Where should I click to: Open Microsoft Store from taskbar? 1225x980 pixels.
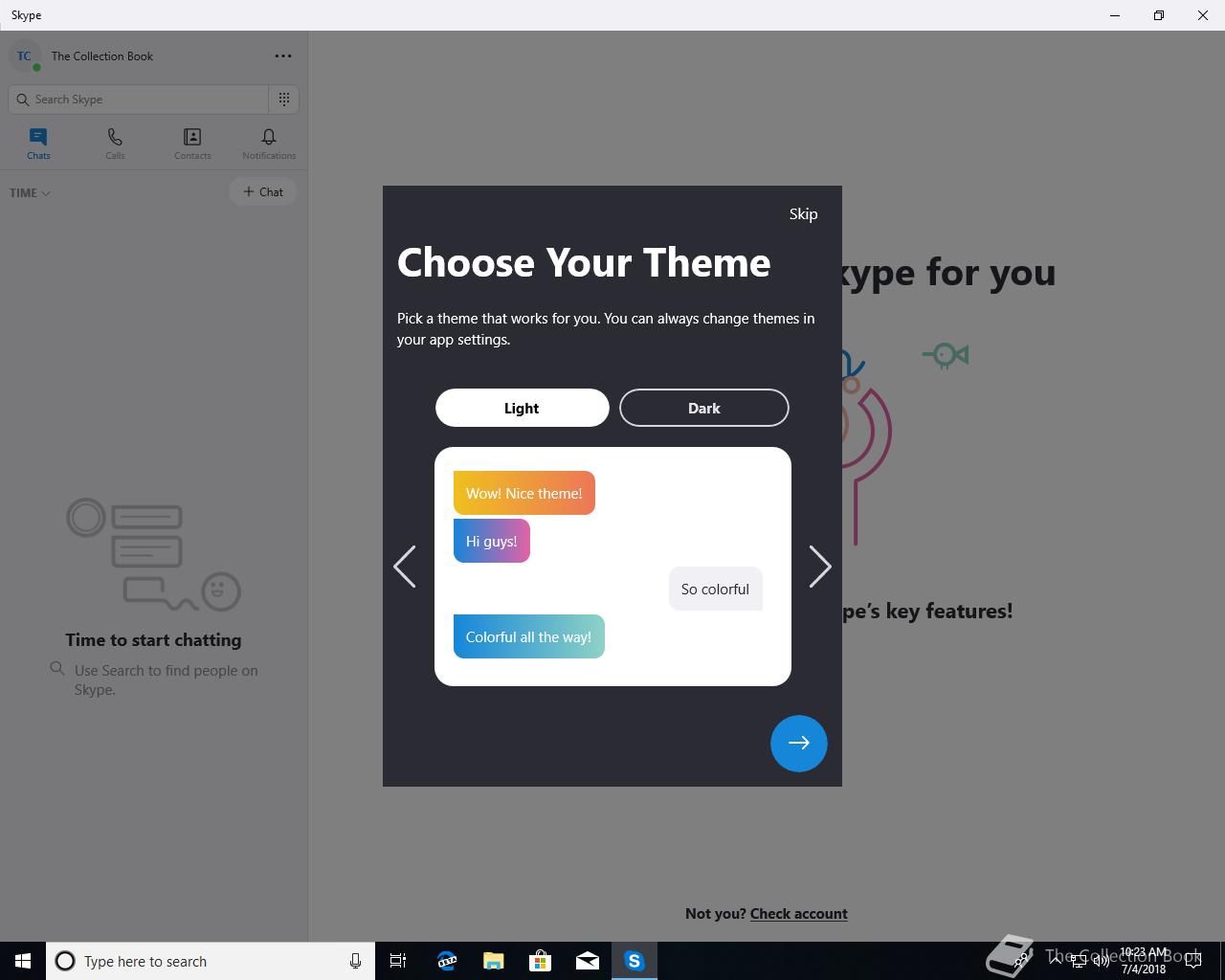(541, 961)
